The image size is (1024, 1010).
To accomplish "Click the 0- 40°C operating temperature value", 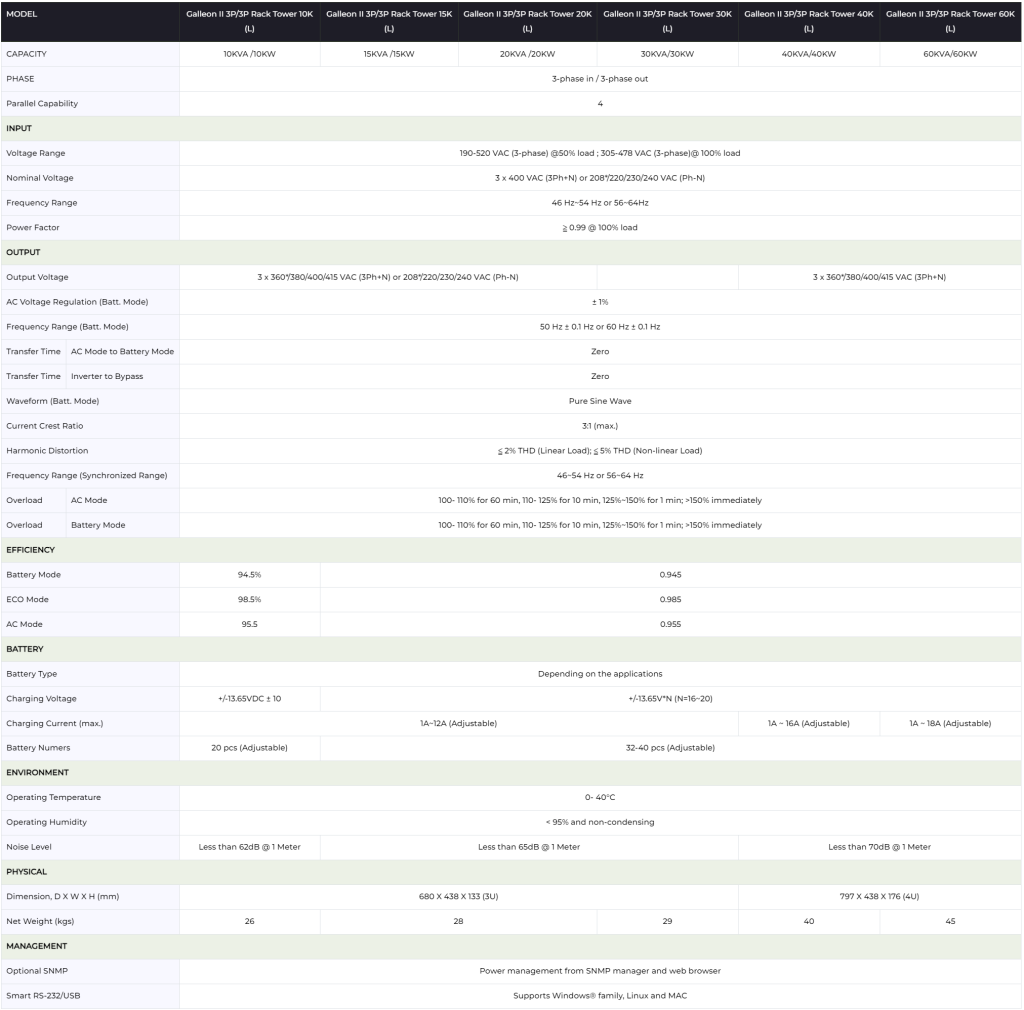I will (x=600, y=798).
